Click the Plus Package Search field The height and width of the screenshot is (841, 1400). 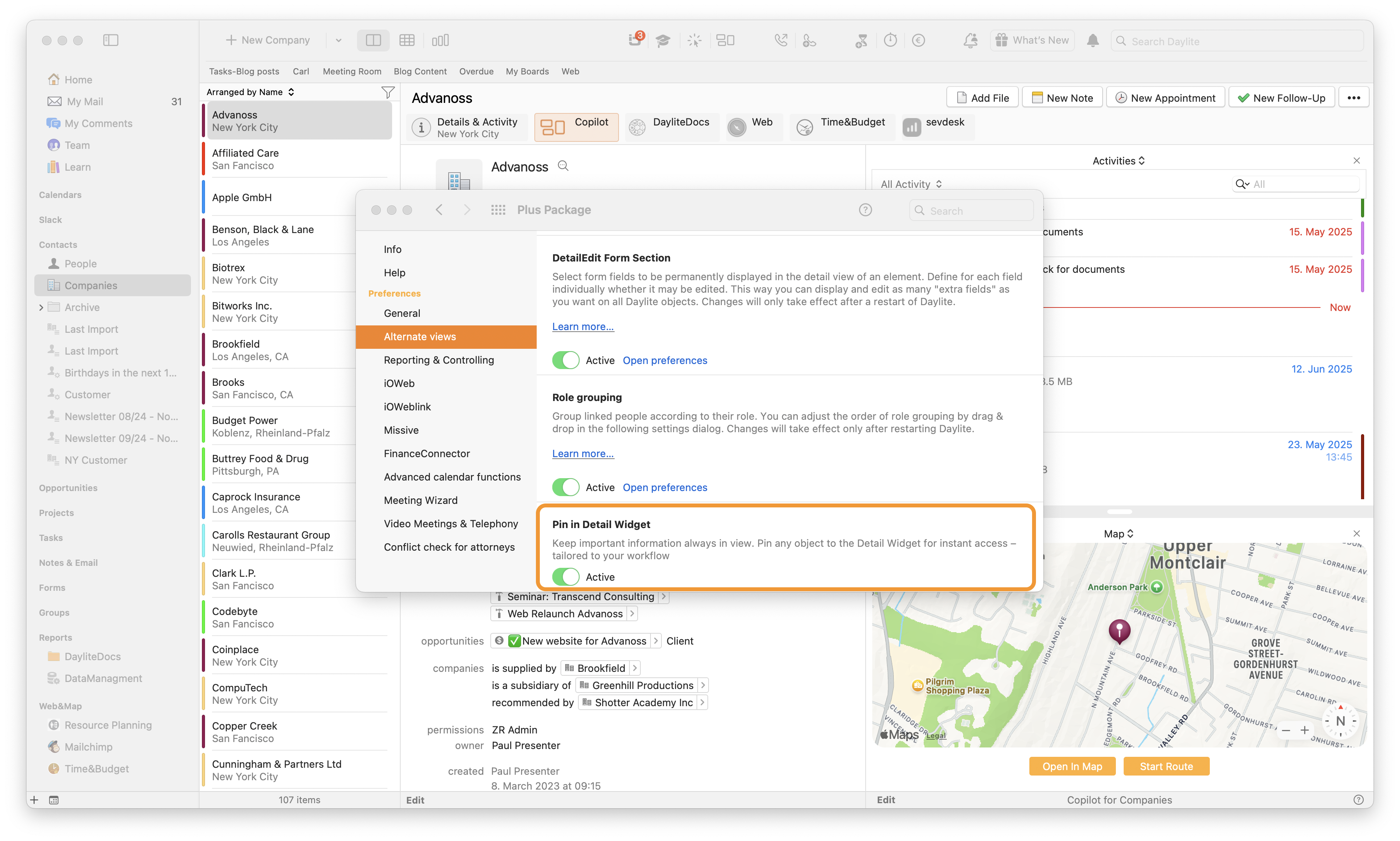click(971, 210)
